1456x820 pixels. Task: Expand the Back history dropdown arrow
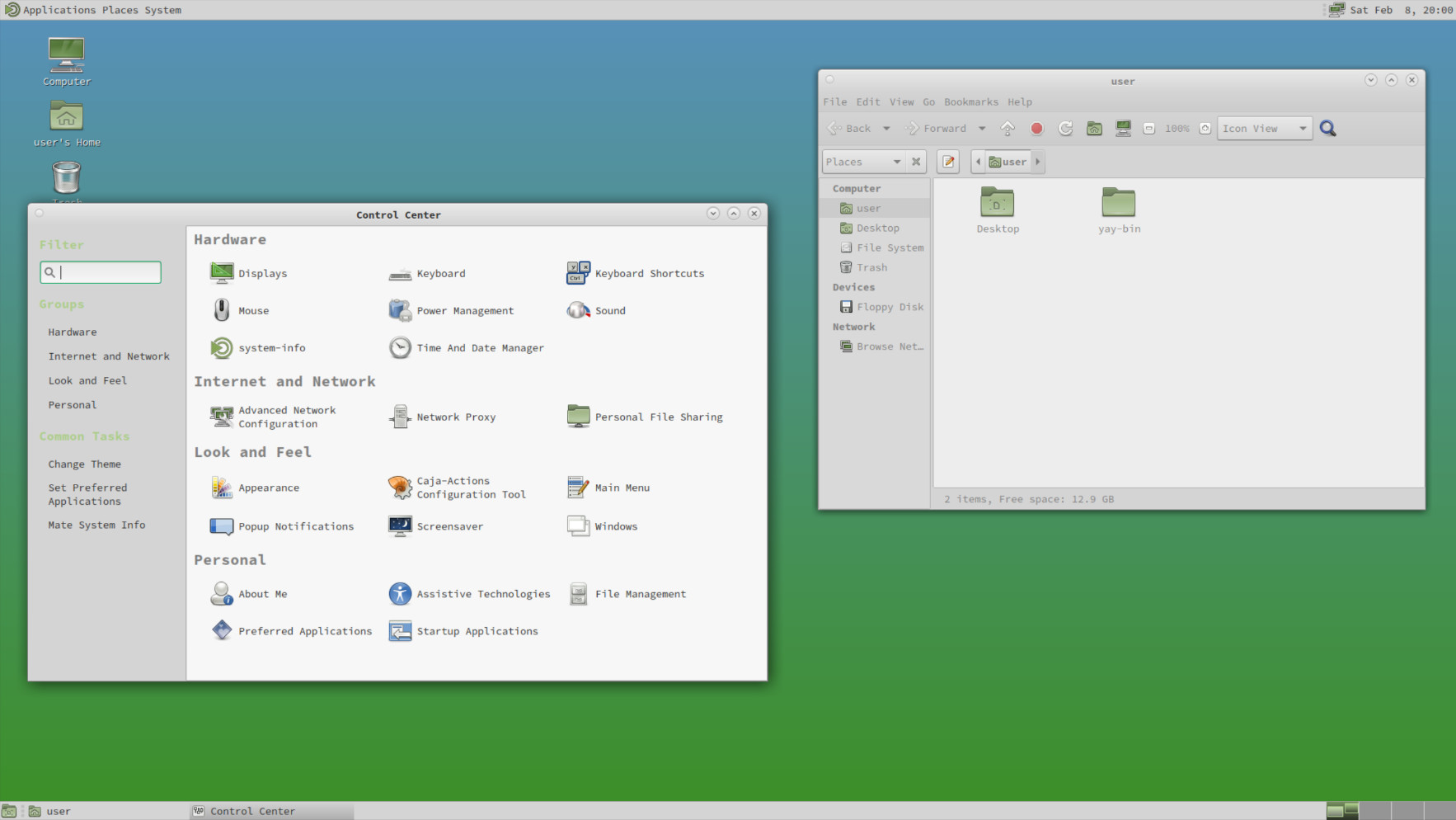point(886,129)
